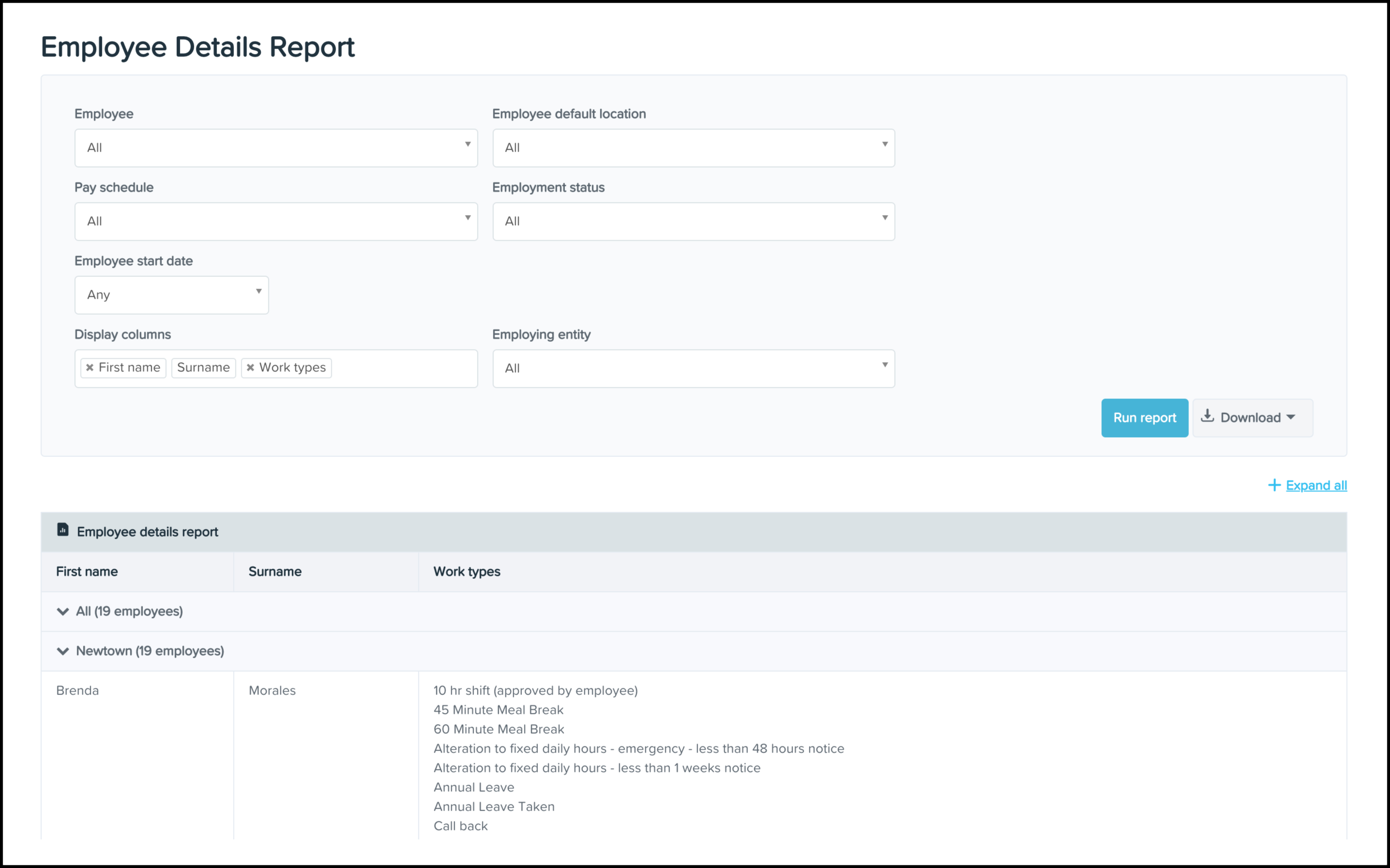Open the Employee start date dropdown
Viewport: 1390px width, 868px height.
(x=171, y=295)
